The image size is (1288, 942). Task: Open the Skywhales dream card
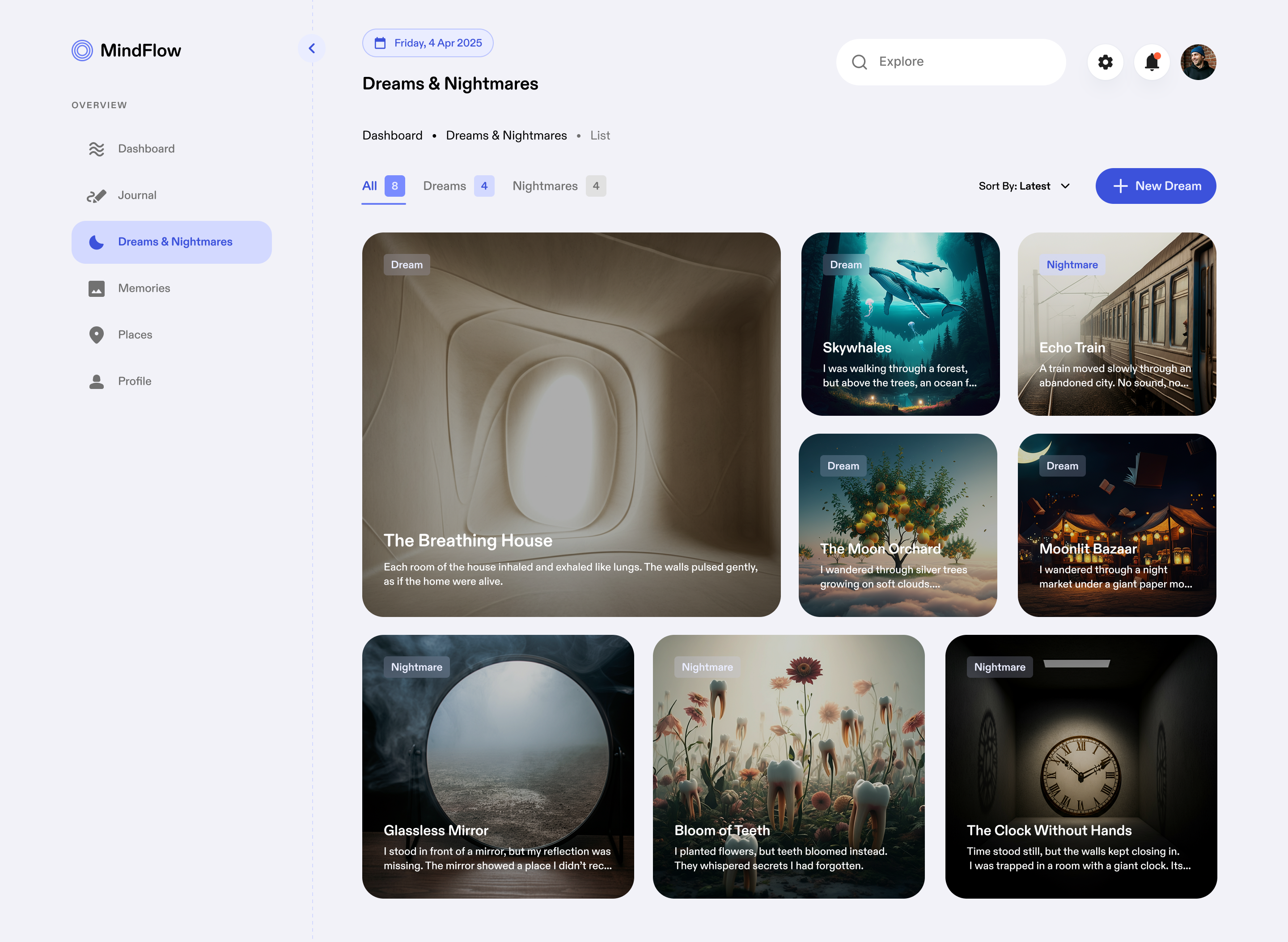(900, 325)
